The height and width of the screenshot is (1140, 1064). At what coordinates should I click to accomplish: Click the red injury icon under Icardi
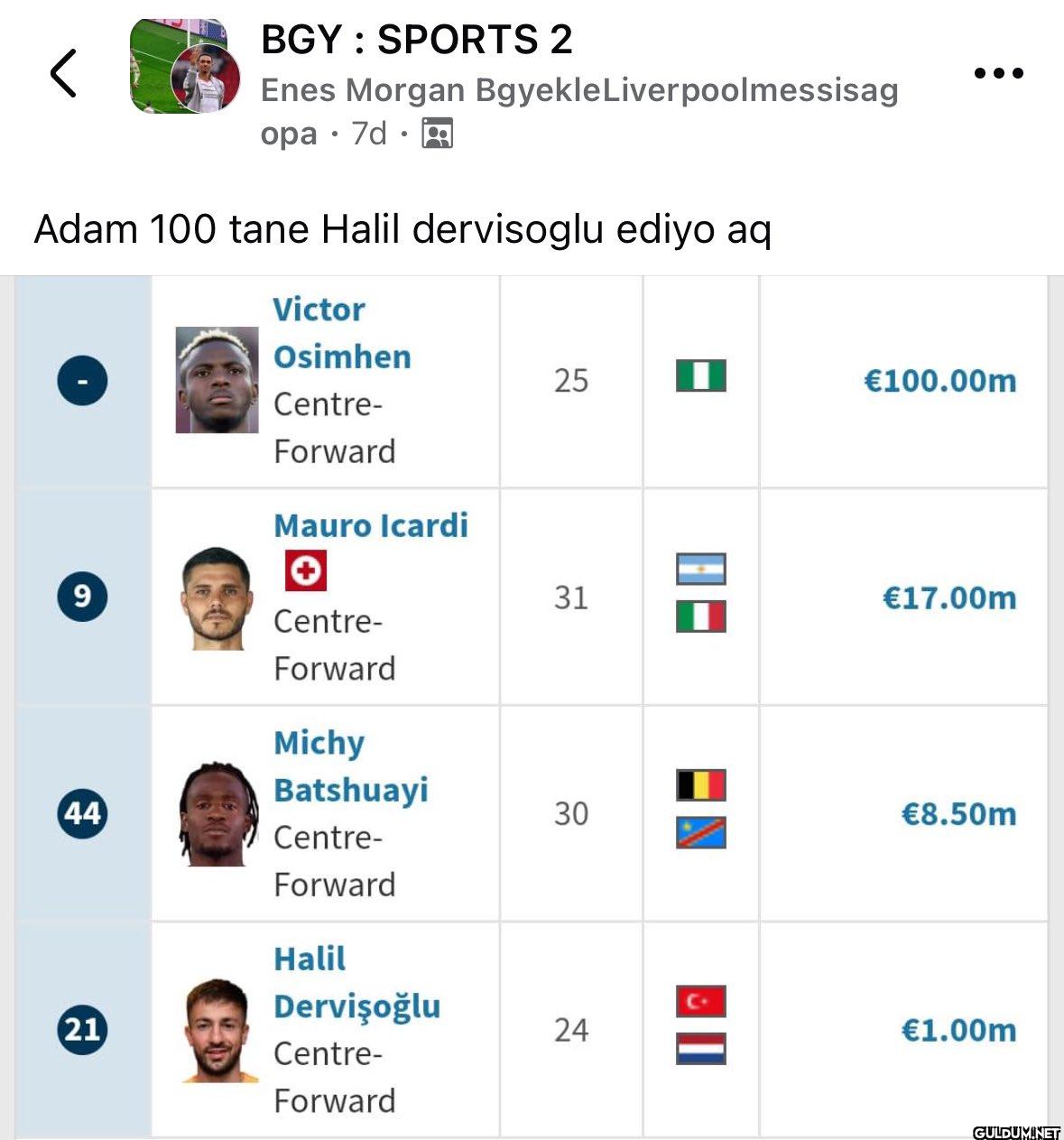(x=305, y=571)
